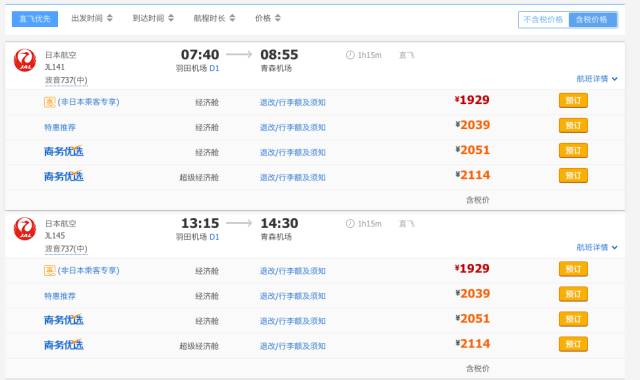Sort flights by 到达时间 arrival time
This screenshot has height=380, width=640.
153,18
